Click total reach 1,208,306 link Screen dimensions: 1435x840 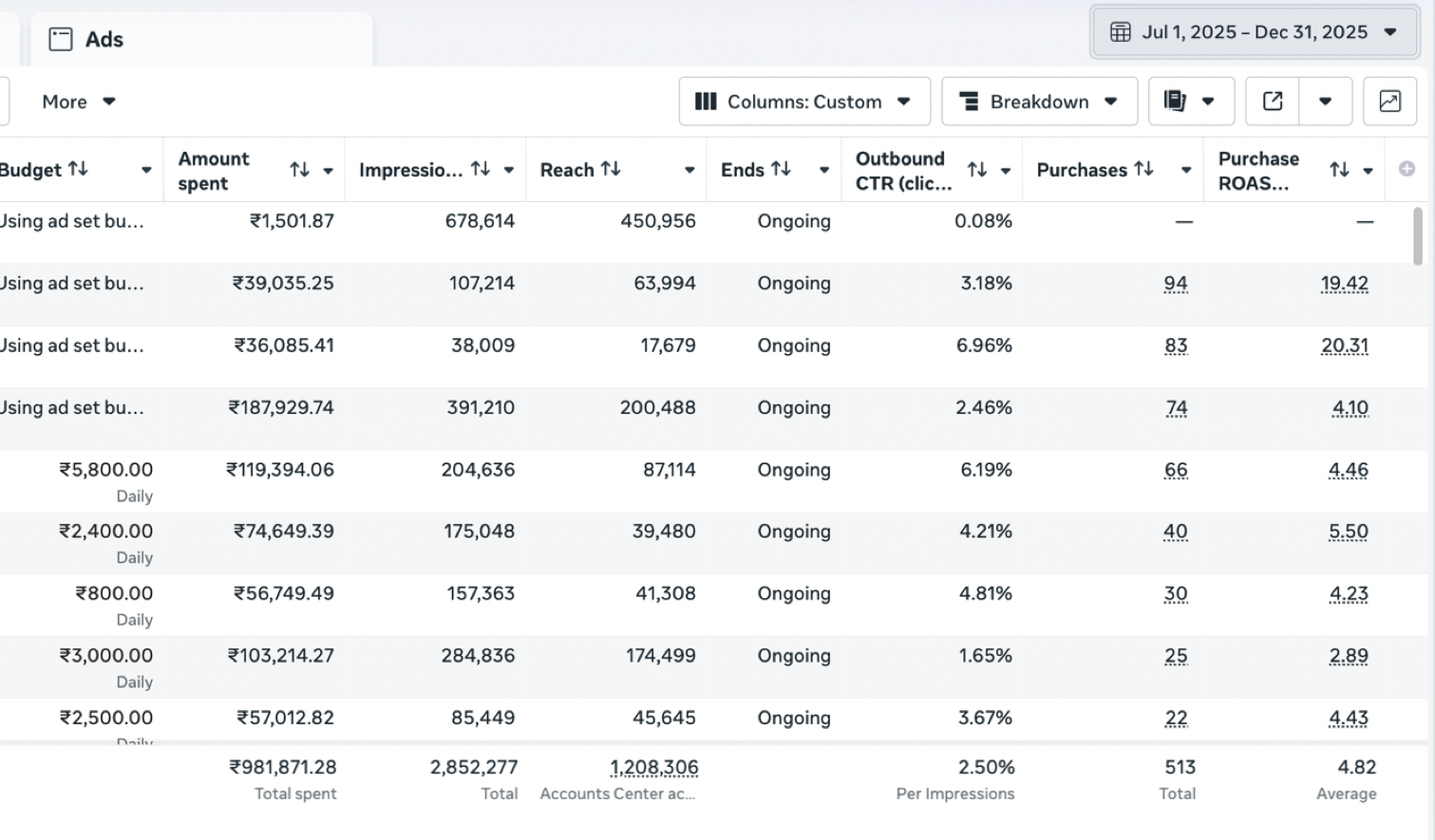click(x=653, y=768)
